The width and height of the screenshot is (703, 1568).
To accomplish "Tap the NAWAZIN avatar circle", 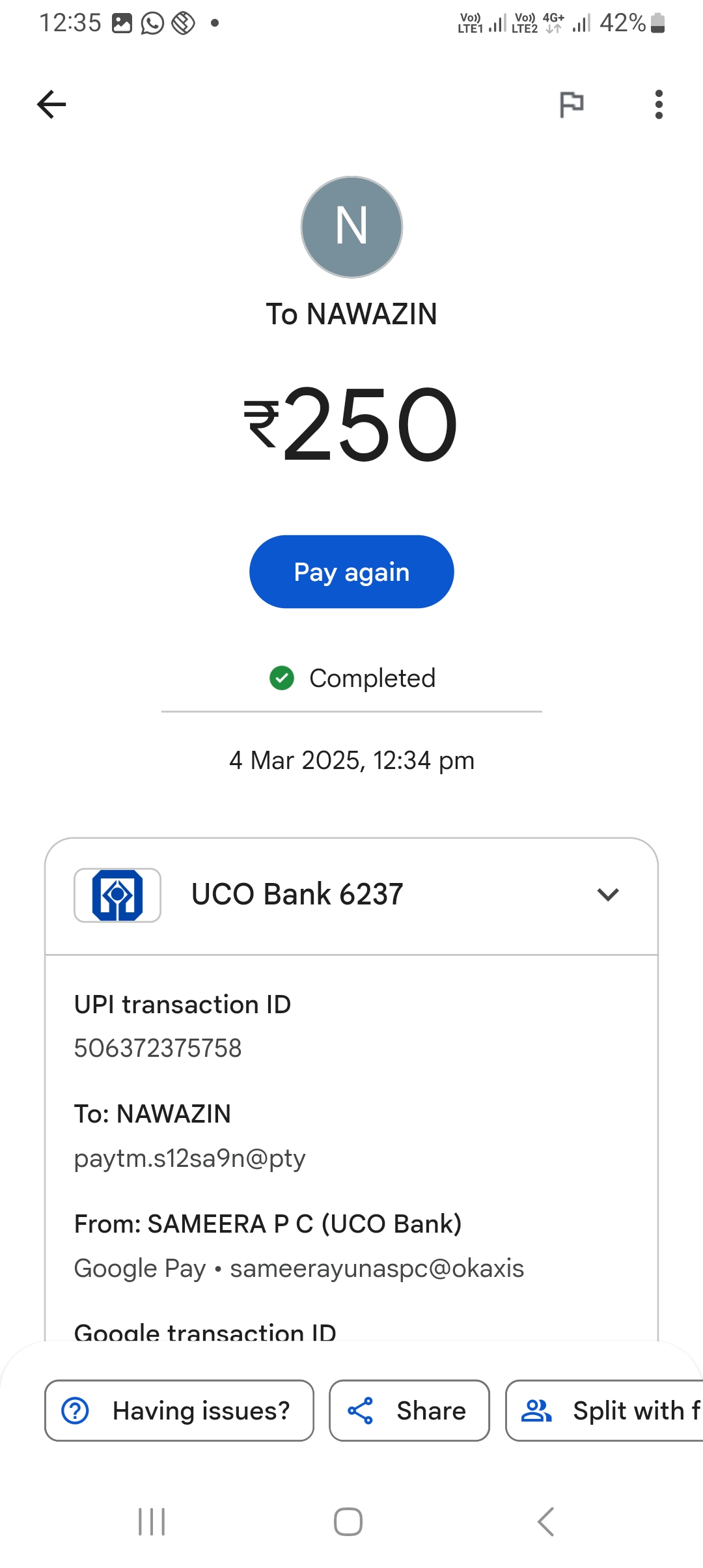I will tap(351, 227).
